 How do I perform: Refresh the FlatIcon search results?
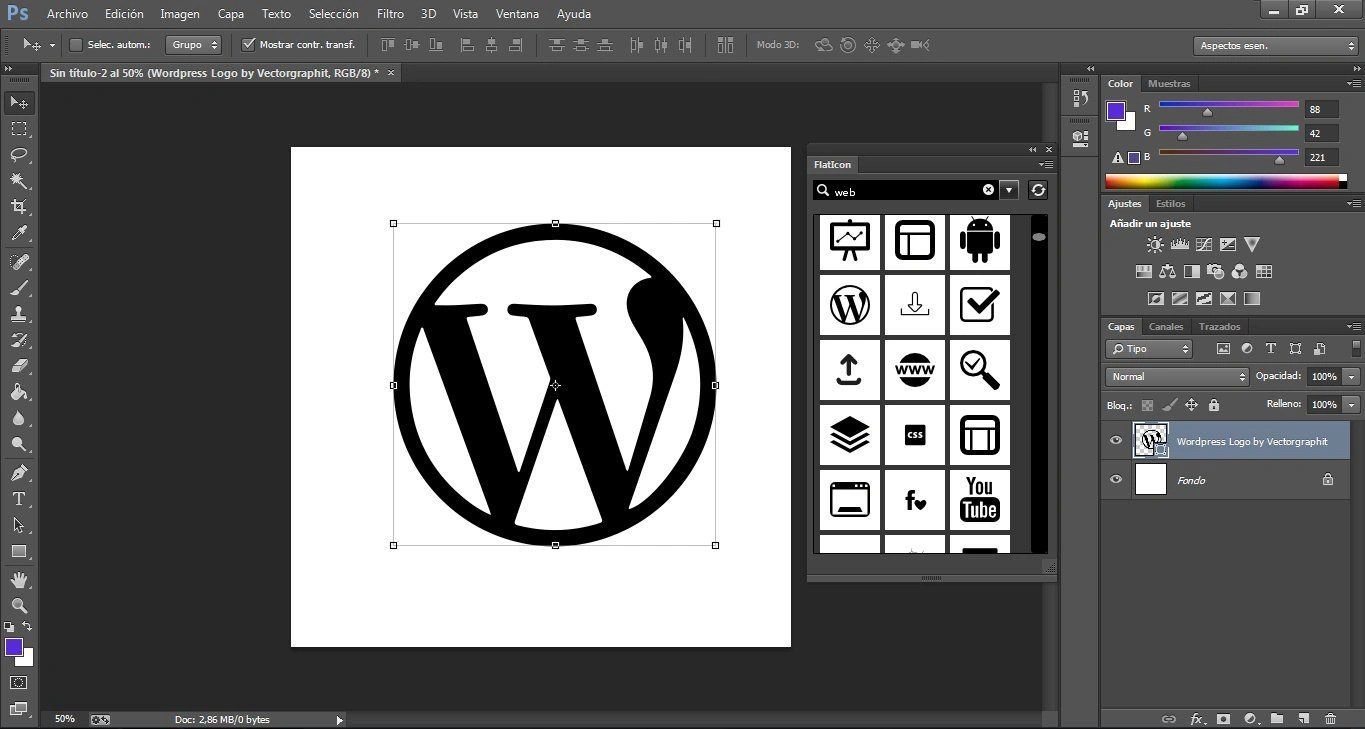tap(1038, 190)
